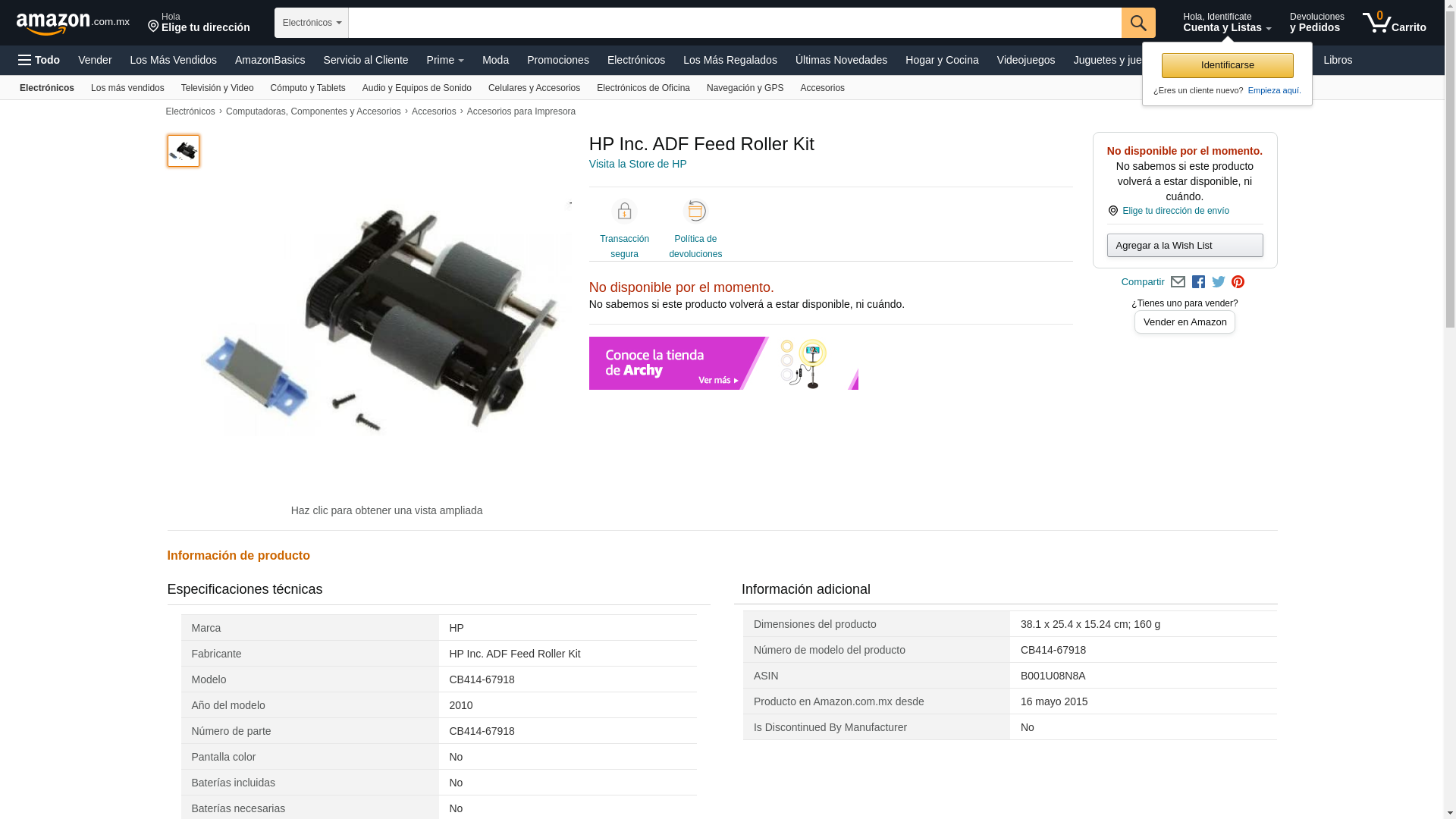This screenshot has height=819, width=1456.
Task: Share product via email icon
Action: 1178,282
